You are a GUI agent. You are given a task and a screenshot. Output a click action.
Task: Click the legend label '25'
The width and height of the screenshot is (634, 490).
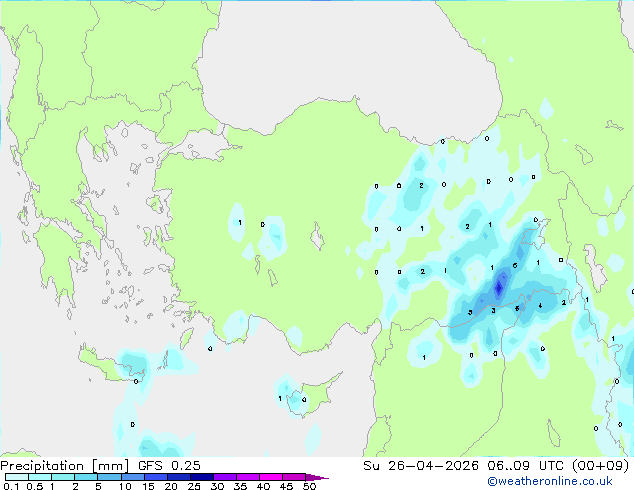[x=194, y=486]
